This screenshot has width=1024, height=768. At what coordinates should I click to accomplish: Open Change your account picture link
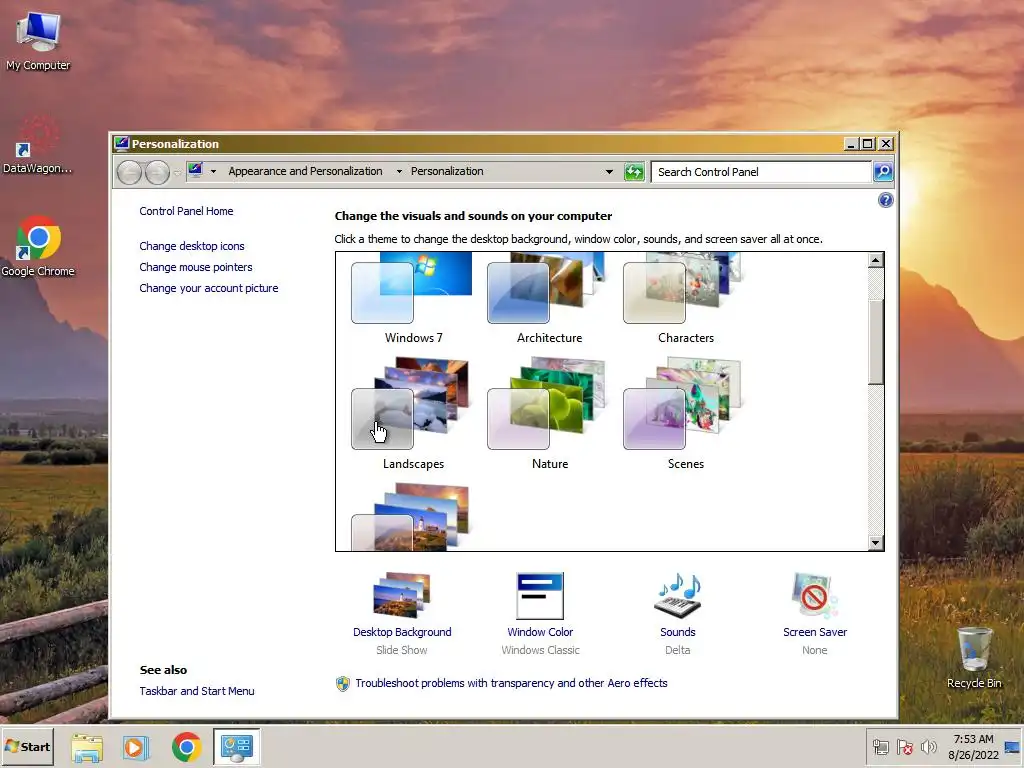(x=209, y=288)
